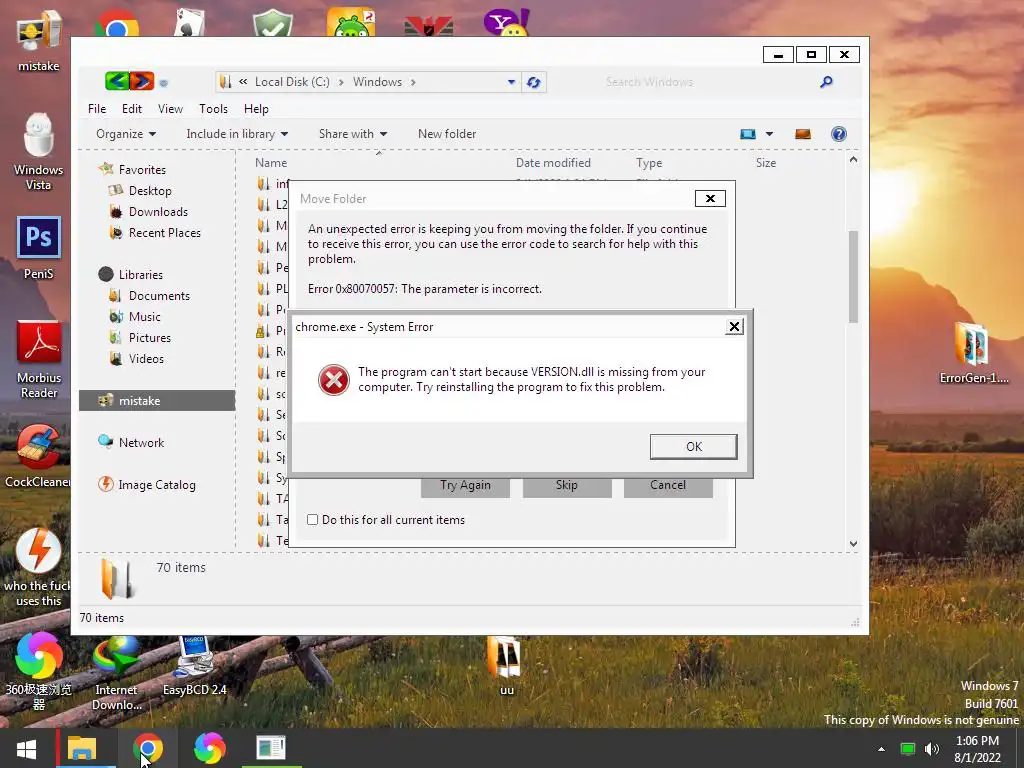The image size is (1024, 768).
Task: Click the volume speaker tray icon
Action: (932, 749)
